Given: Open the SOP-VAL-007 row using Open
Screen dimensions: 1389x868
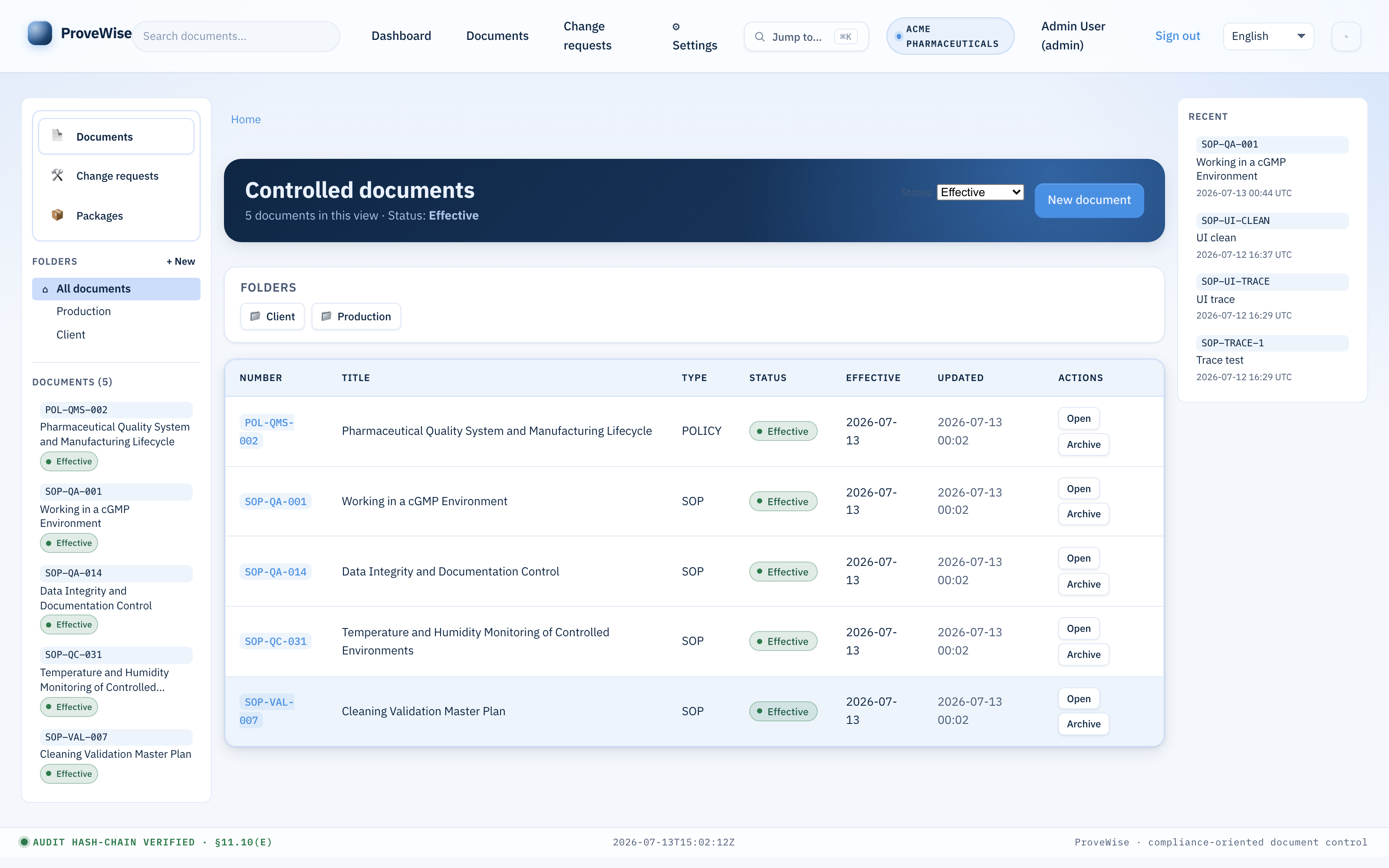Looking at the screenshot, I should [x=1079, y=699].
